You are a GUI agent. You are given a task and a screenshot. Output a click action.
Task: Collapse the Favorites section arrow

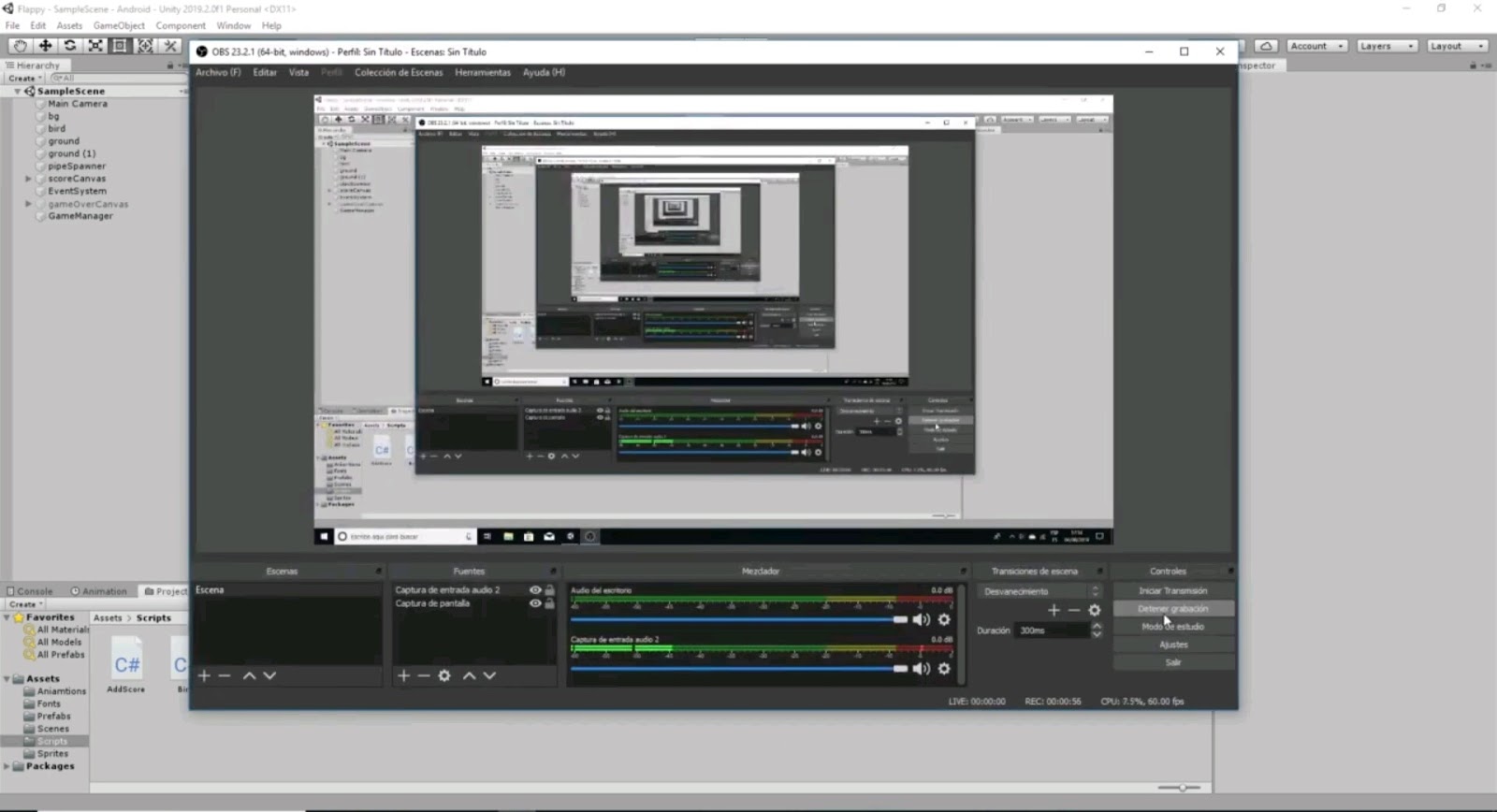click(7, 617)
